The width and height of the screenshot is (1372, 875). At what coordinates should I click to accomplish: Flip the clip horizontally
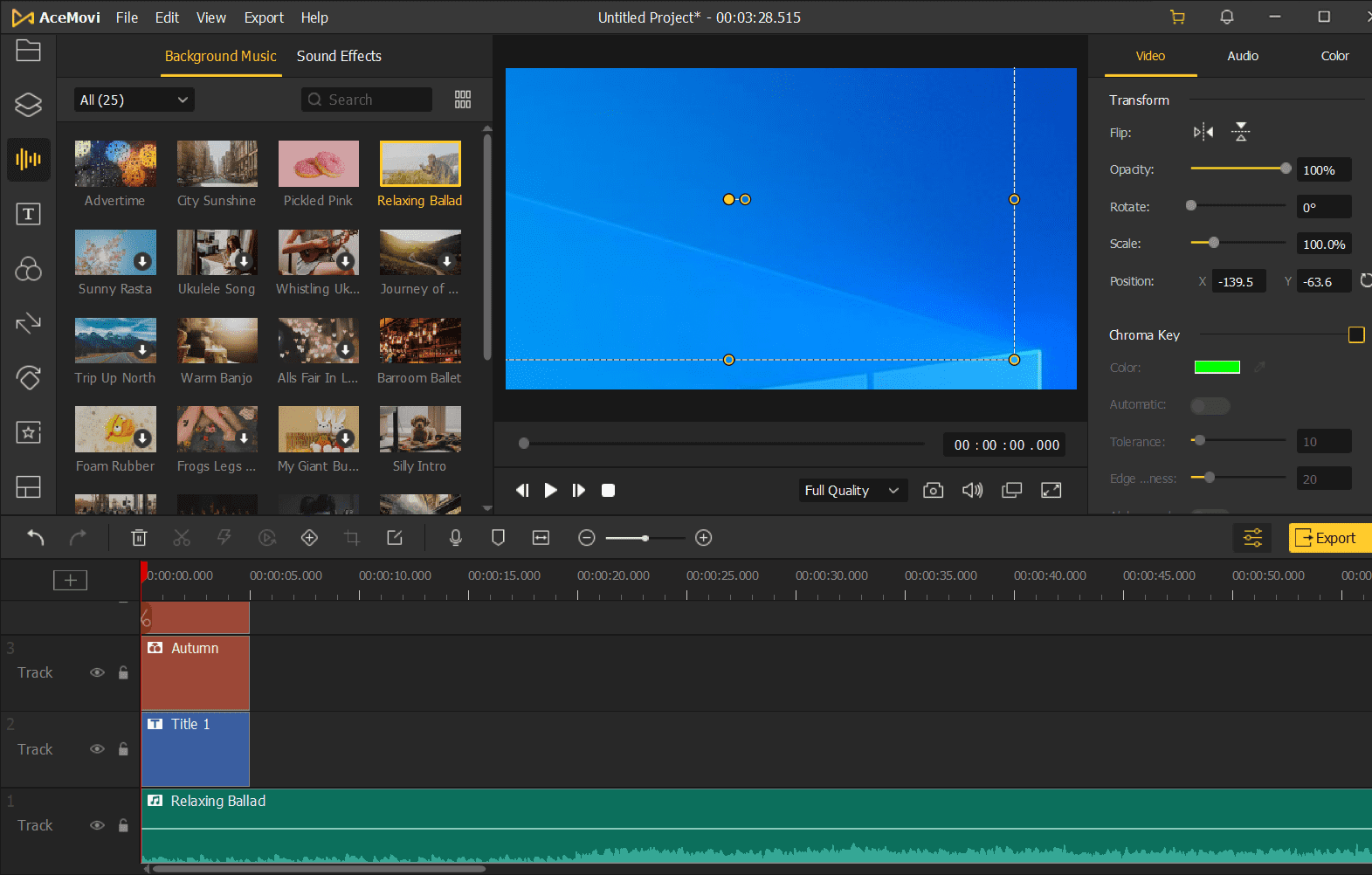[x=1203, y=132]
